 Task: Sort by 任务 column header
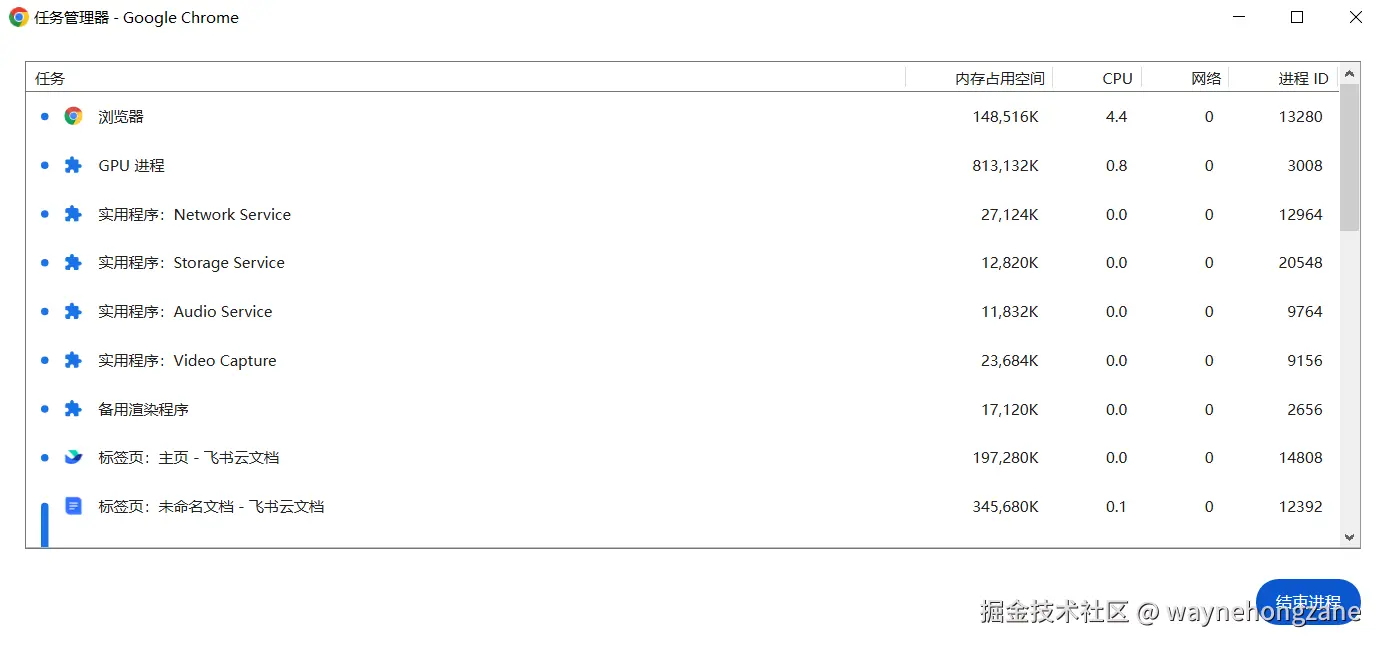pyautogui.click(x=50, y=78)
